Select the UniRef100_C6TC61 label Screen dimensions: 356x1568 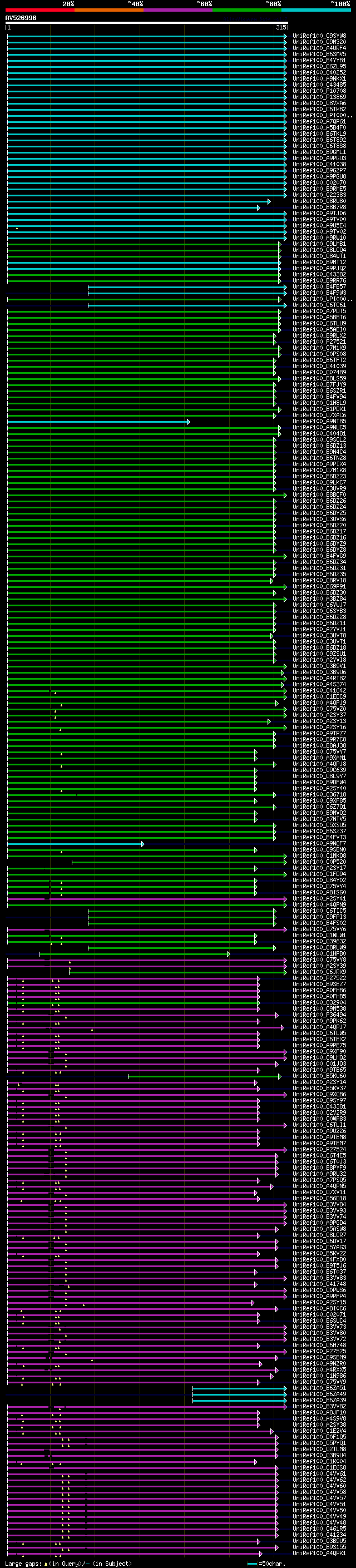coord(319,305)
